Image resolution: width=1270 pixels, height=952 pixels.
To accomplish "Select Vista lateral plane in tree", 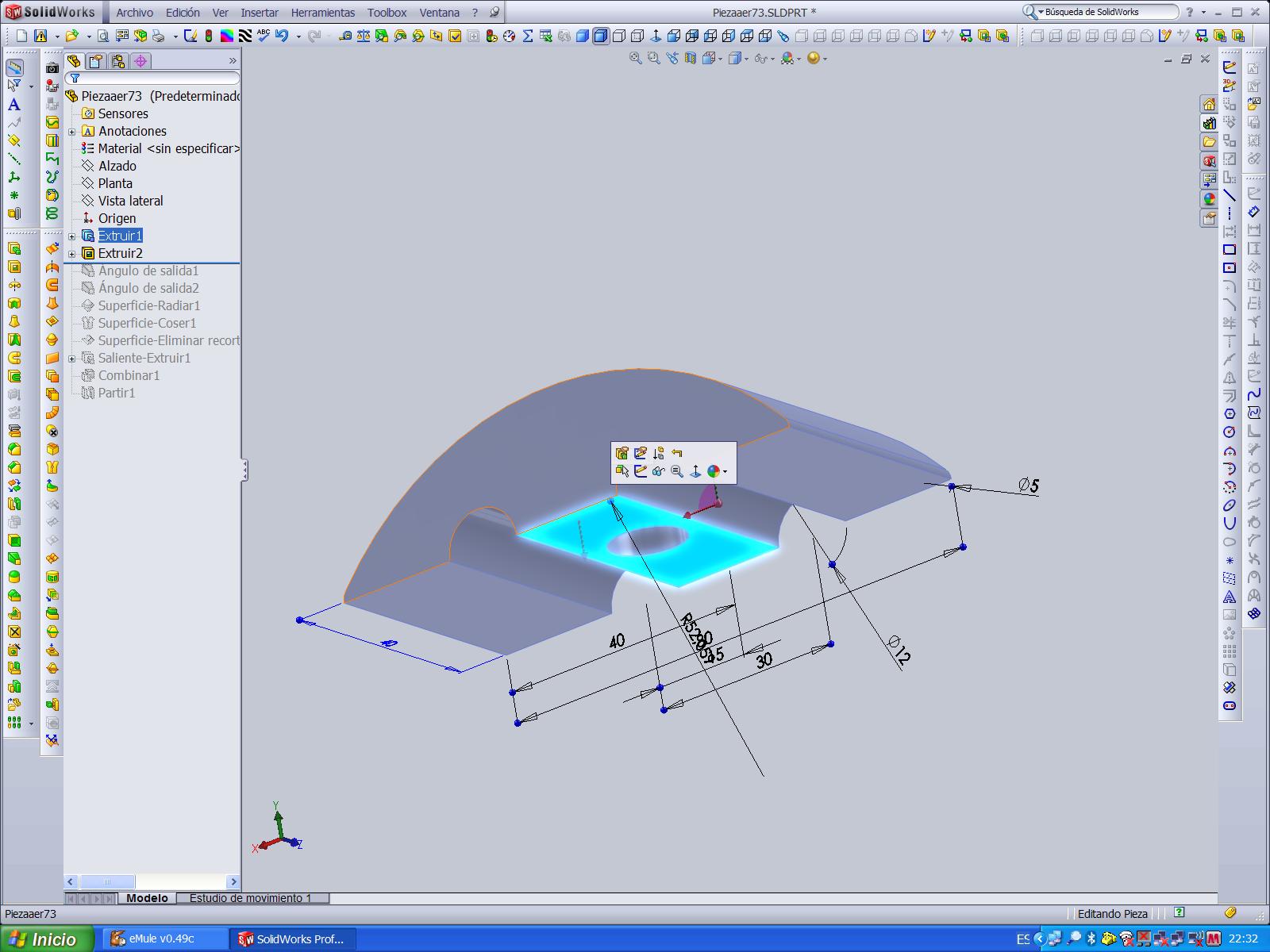I will click(131, 201).
